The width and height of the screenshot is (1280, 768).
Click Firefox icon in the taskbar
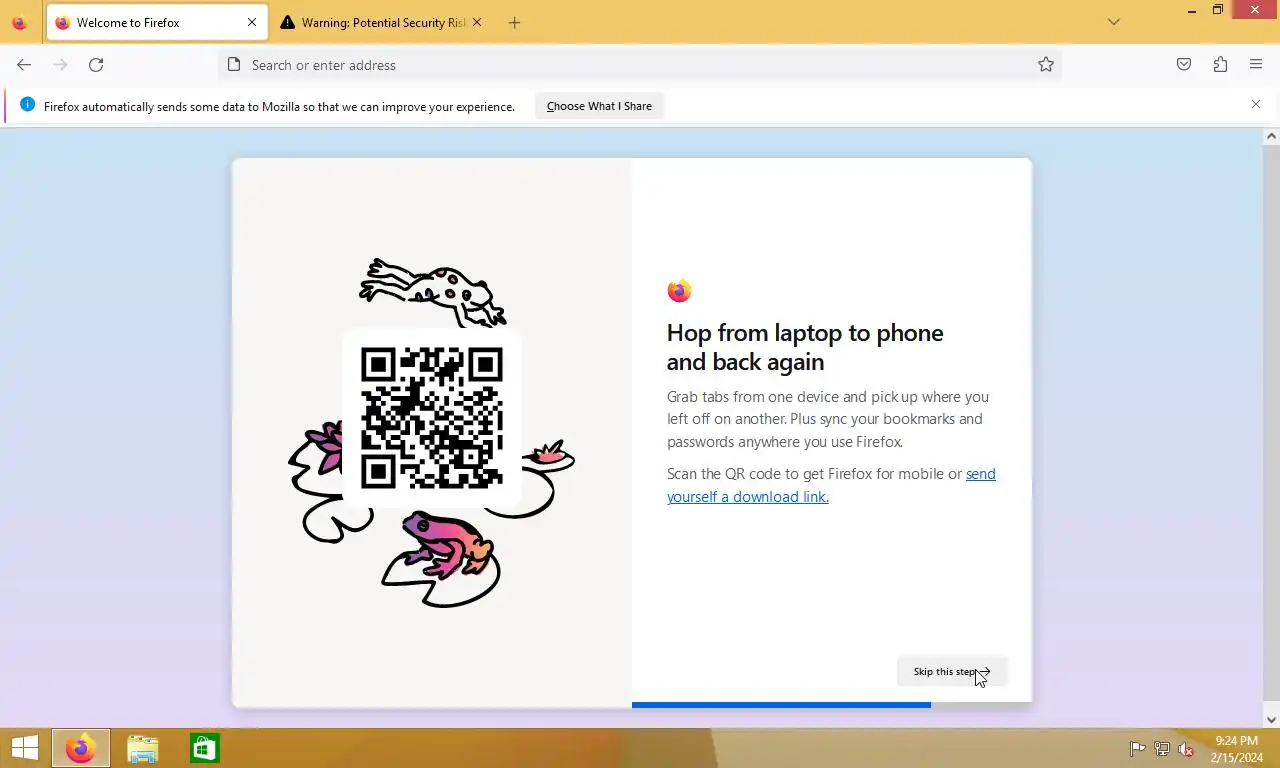click(x=80, y=748)
